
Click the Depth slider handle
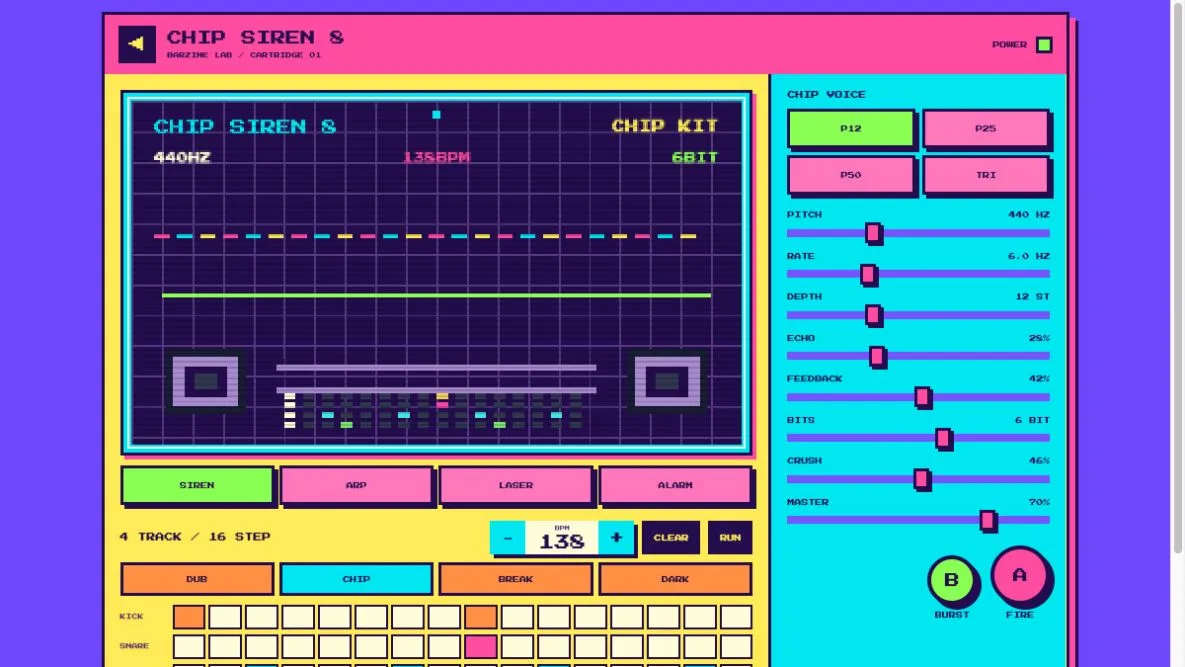(873, 315)
